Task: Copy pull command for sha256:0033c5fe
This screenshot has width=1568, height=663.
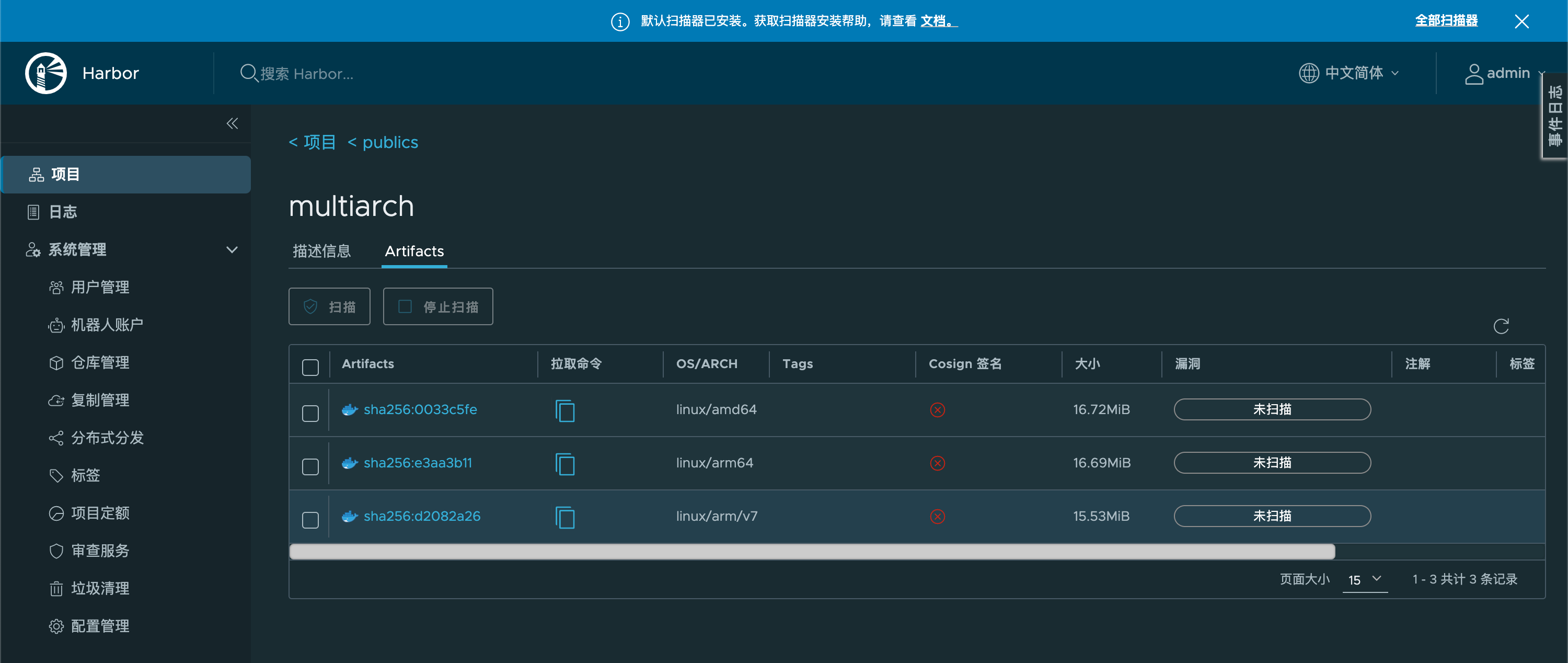Action: pyautogui.click(x=564, y=410)
